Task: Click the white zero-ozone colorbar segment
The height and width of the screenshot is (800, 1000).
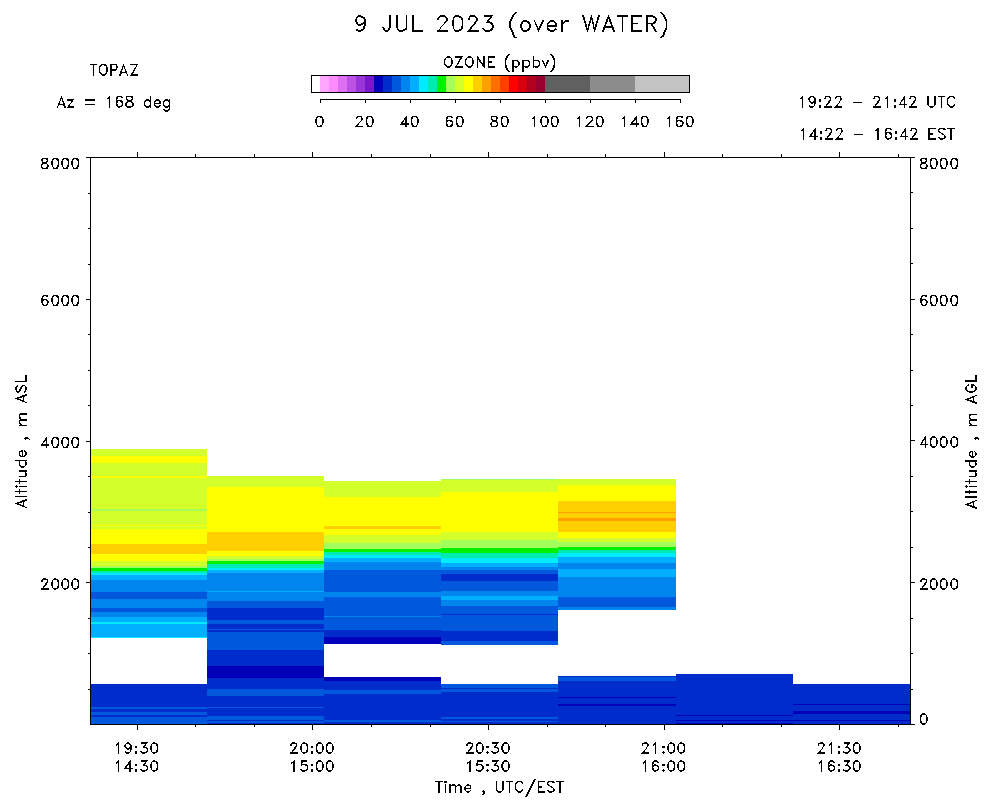Action: (x=316, y=84)
